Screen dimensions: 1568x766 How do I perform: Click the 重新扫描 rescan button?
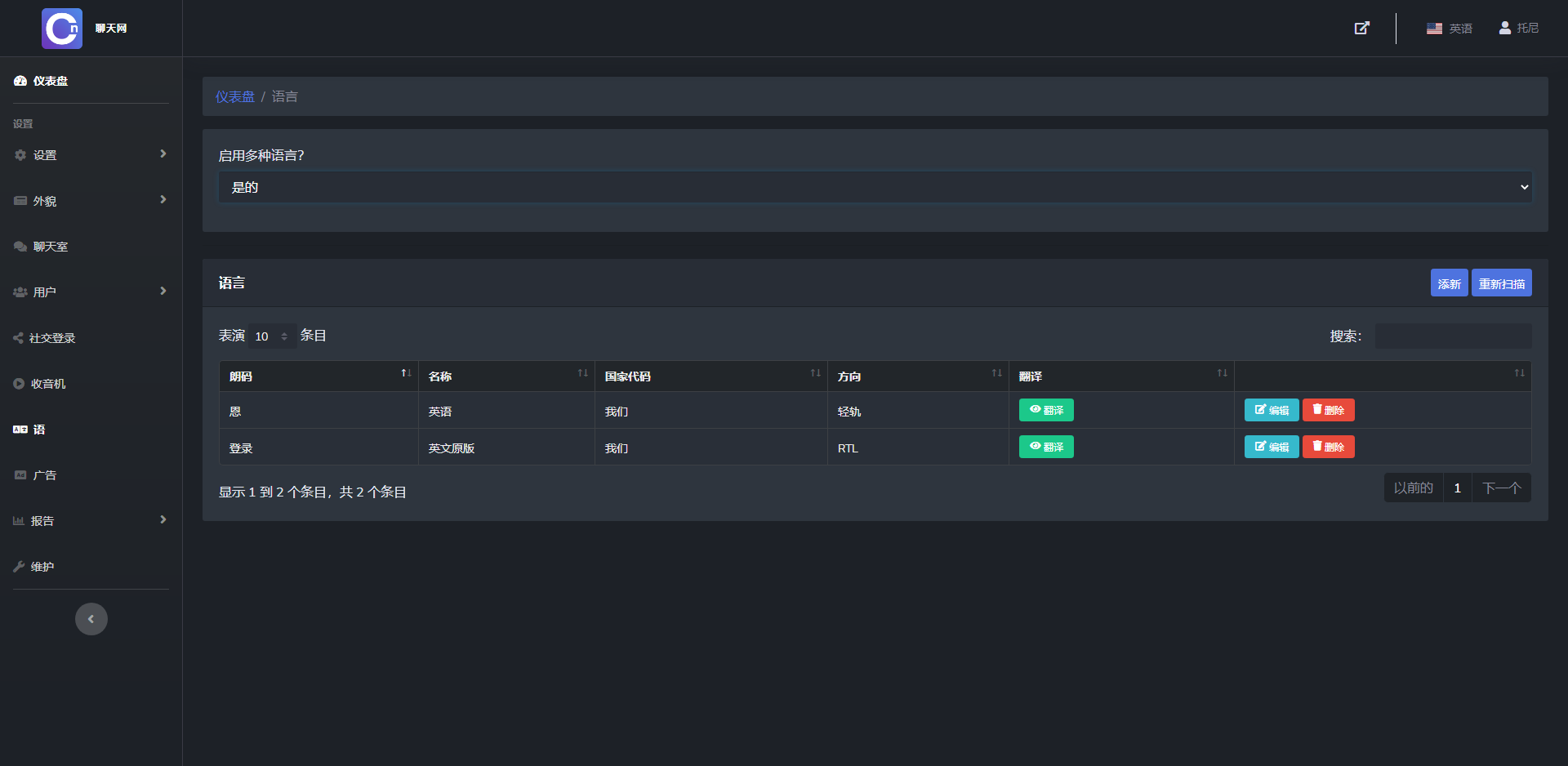pyautogui.click(x=1501, y=283)
